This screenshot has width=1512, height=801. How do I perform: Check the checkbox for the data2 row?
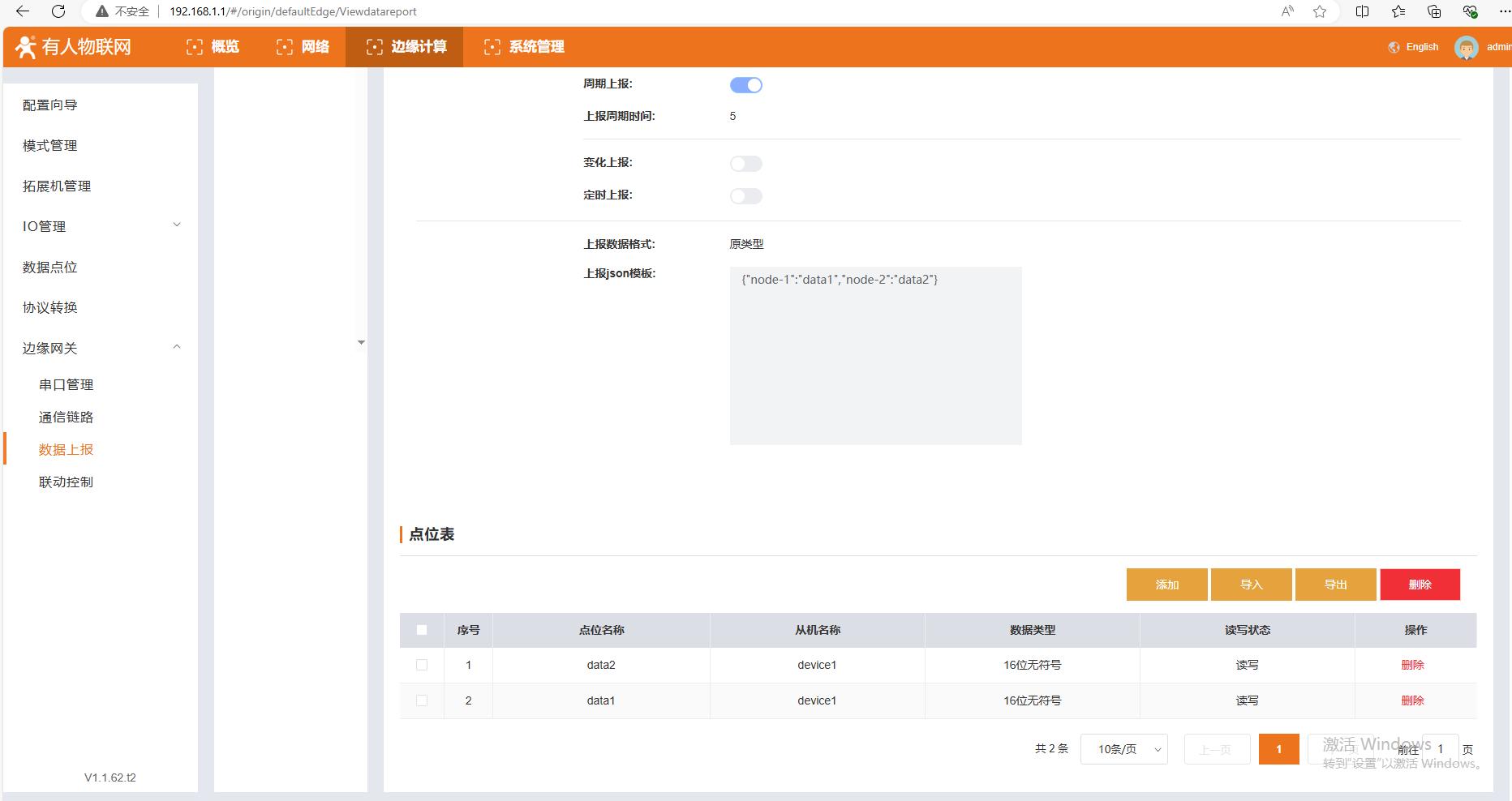click(422, 665)
